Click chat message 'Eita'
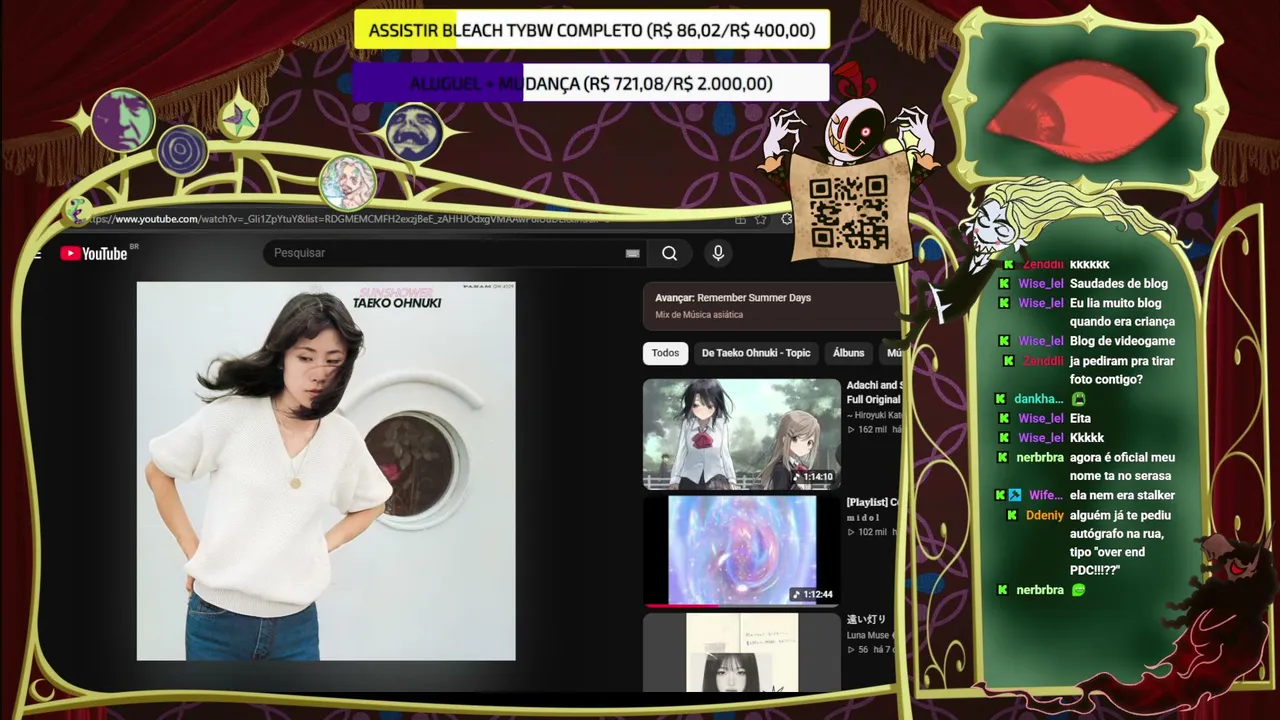Screen dimensions: 1280x720 click(1080, 418)
